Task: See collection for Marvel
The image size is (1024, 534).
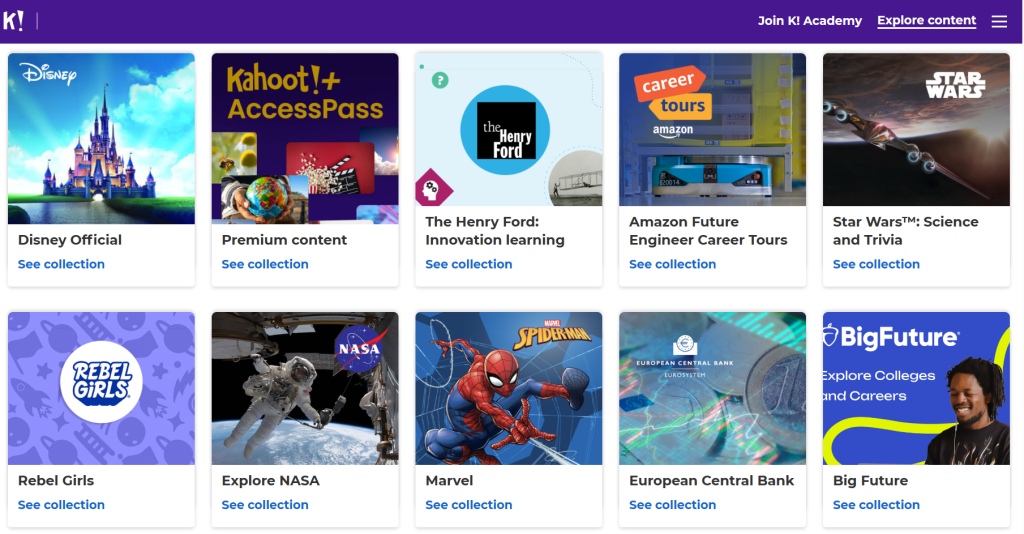Action: 469,505
